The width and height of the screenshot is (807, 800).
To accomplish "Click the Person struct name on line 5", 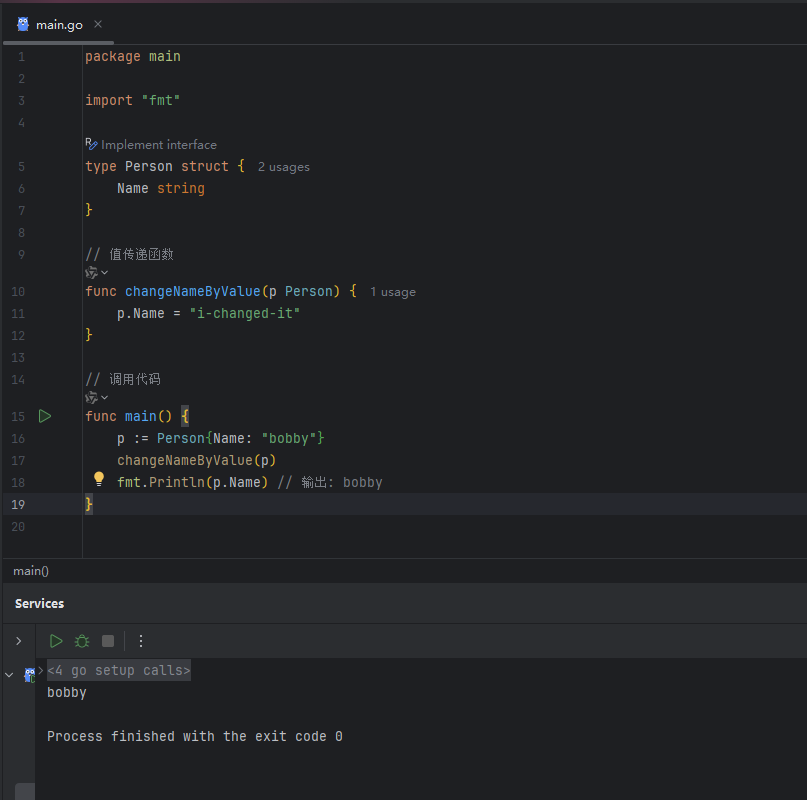I will tap(149, 167).
